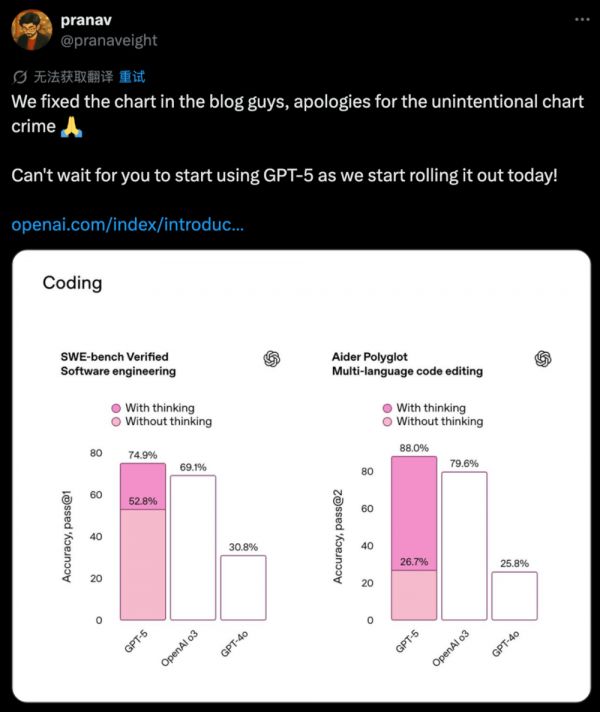Click SWE-bench 'With thinking' legend swatch
Screen dimensions: 600x712
click(116, 408)
